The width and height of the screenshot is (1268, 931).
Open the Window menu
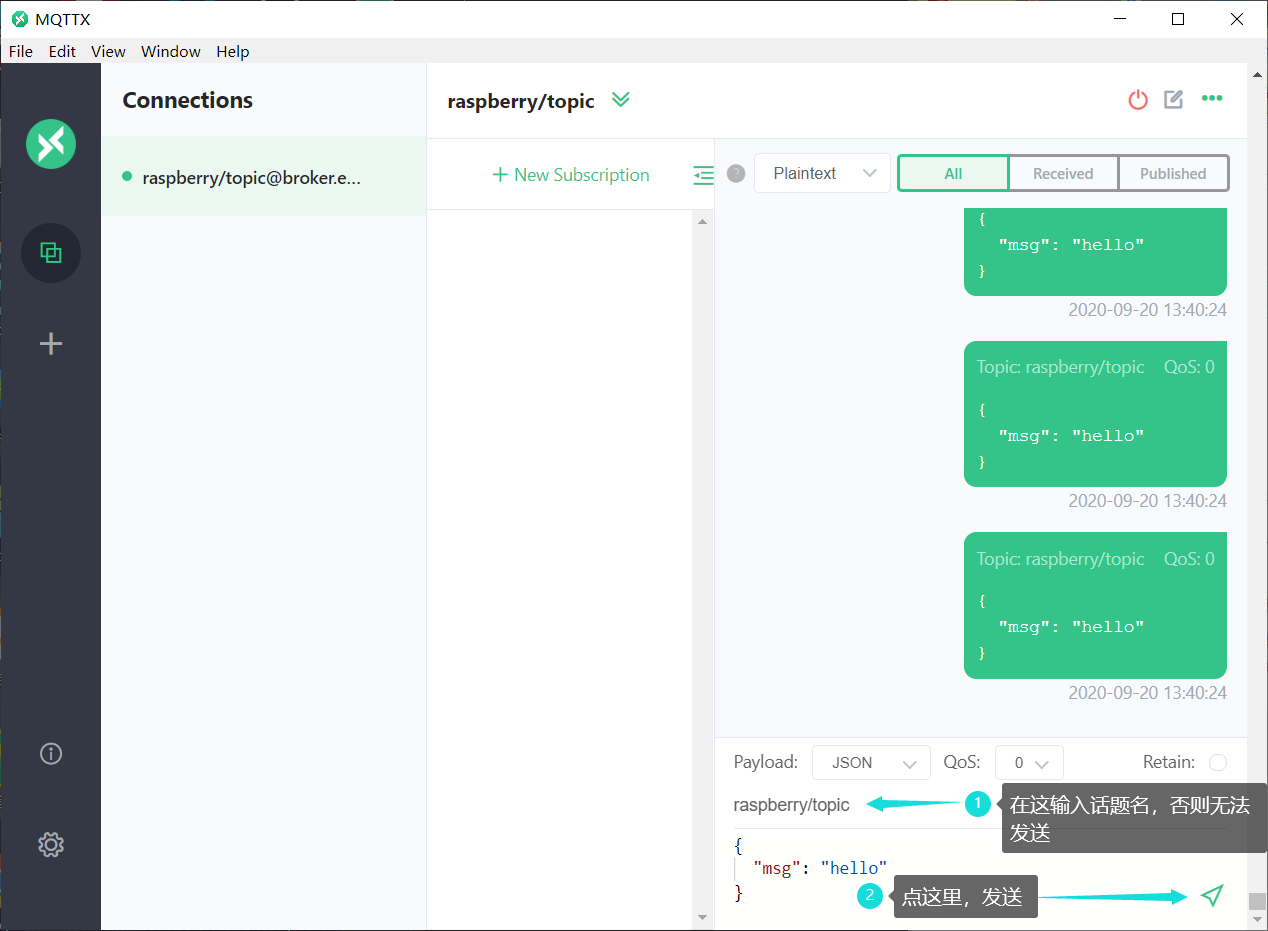pyautogui.click(x=170, y=51)
